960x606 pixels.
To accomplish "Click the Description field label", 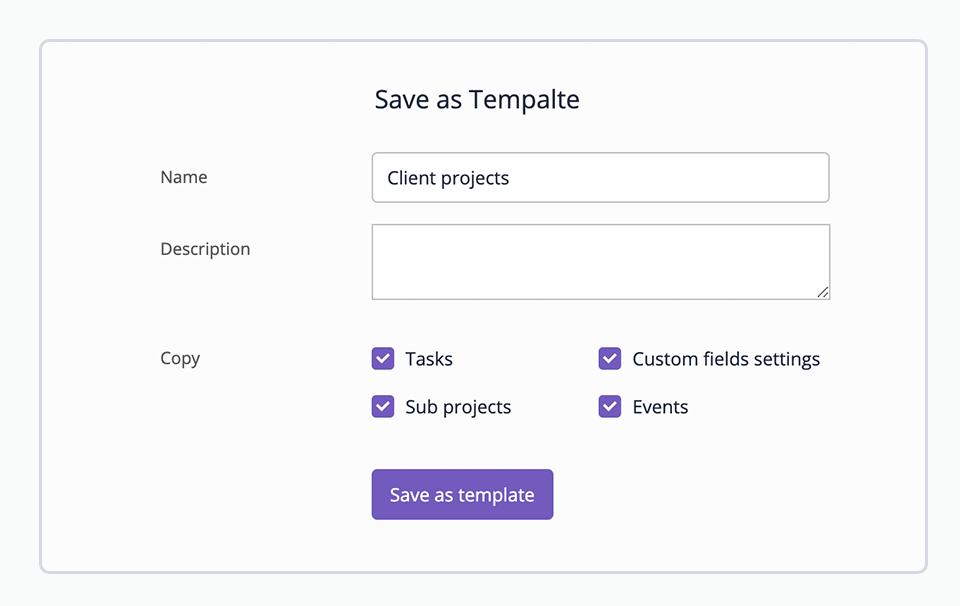I will coord(205,249).
